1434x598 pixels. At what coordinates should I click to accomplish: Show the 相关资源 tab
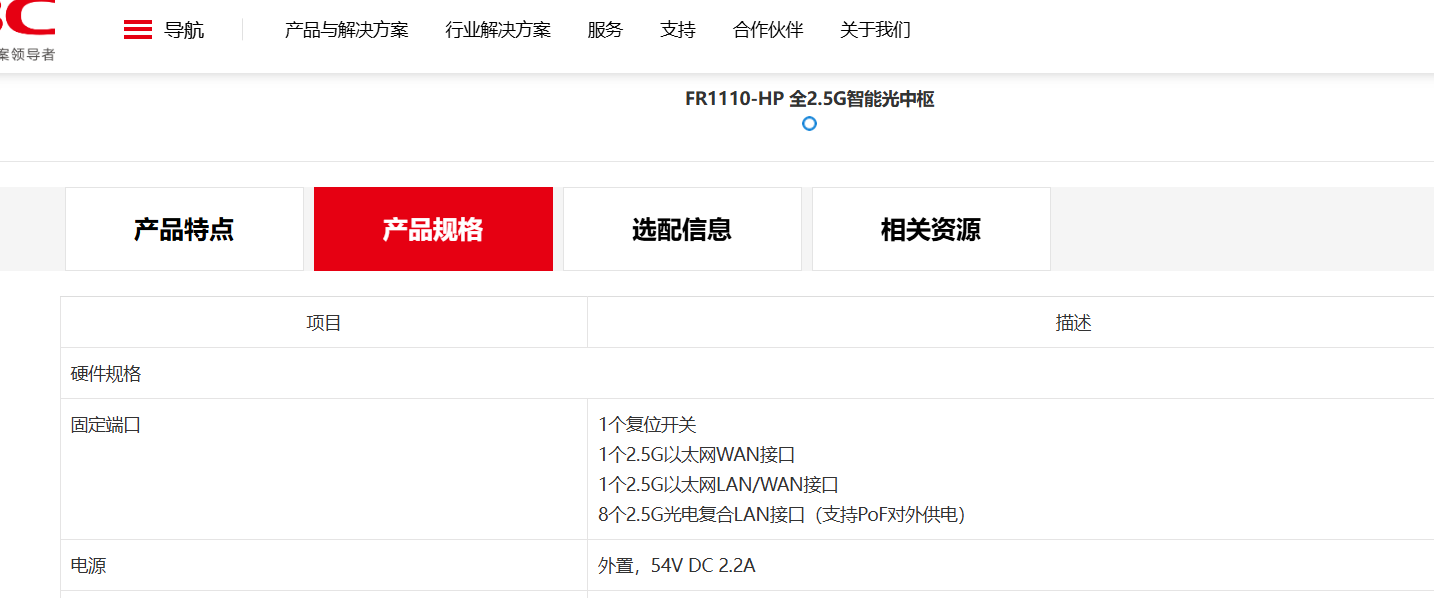coord(931,229)
